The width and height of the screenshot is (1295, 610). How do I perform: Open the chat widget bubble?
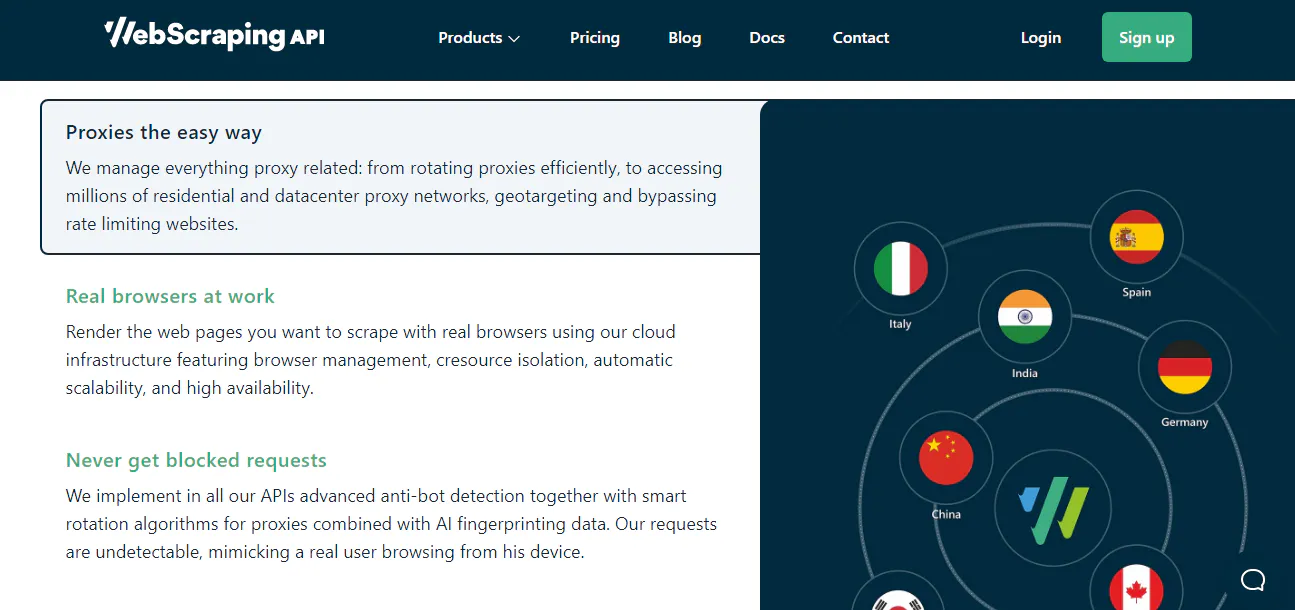(1252, 579)
